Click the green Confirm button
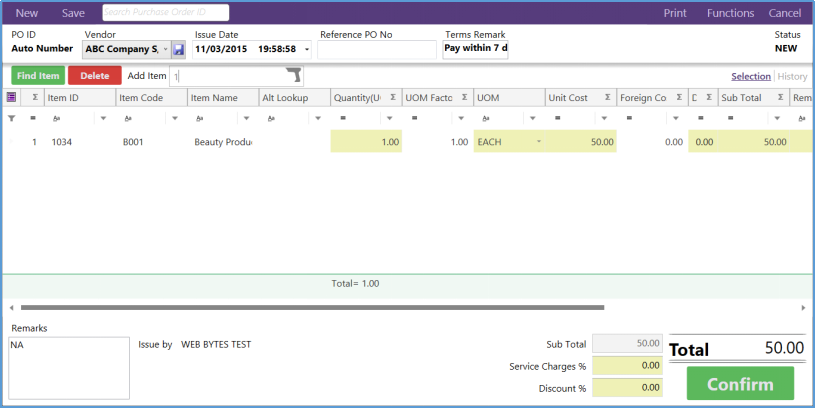 [x=740, y=384]
